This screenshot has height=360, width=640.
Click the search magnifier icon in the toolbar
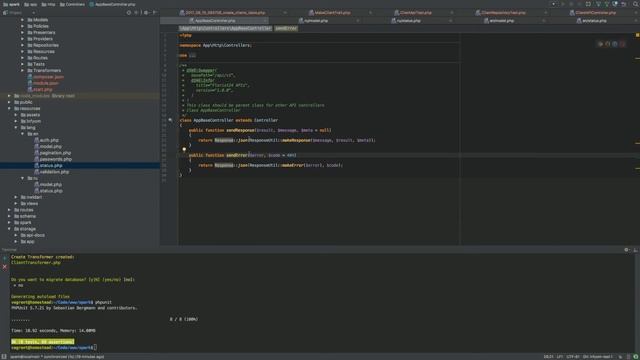click(636, 4)
